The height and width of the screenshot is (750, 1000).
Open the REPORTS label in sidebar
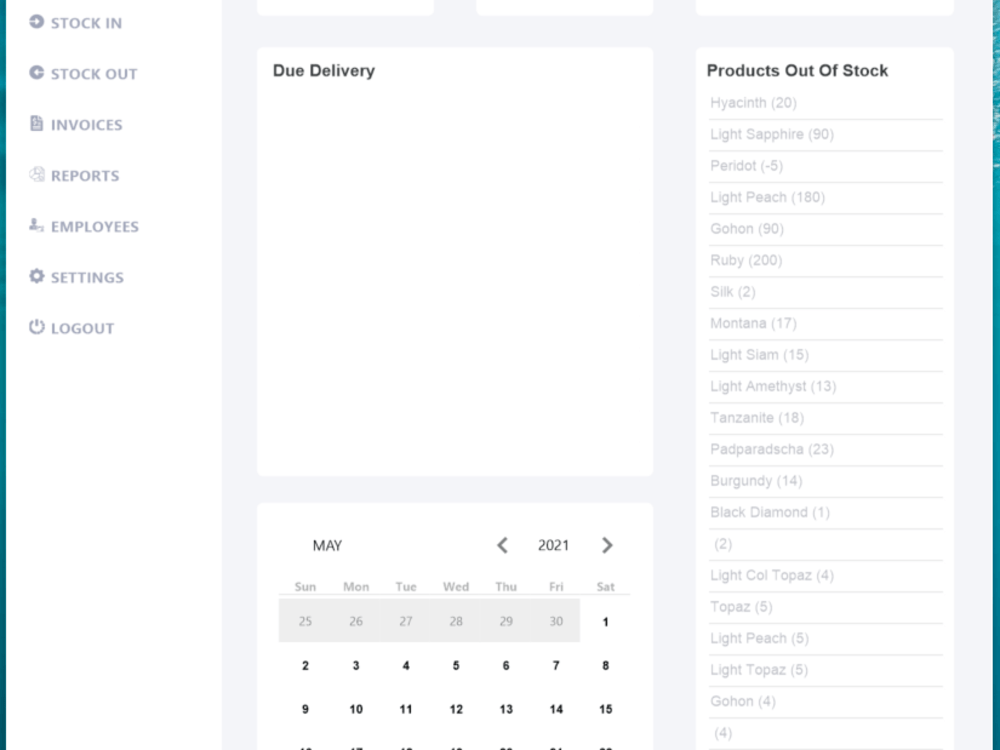click(85, 176)
